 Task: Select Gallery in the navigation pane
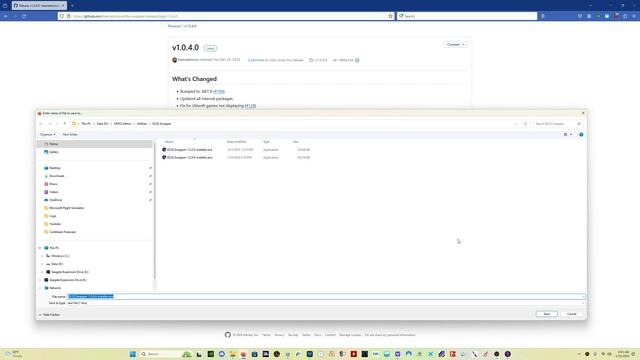(53, 152)
